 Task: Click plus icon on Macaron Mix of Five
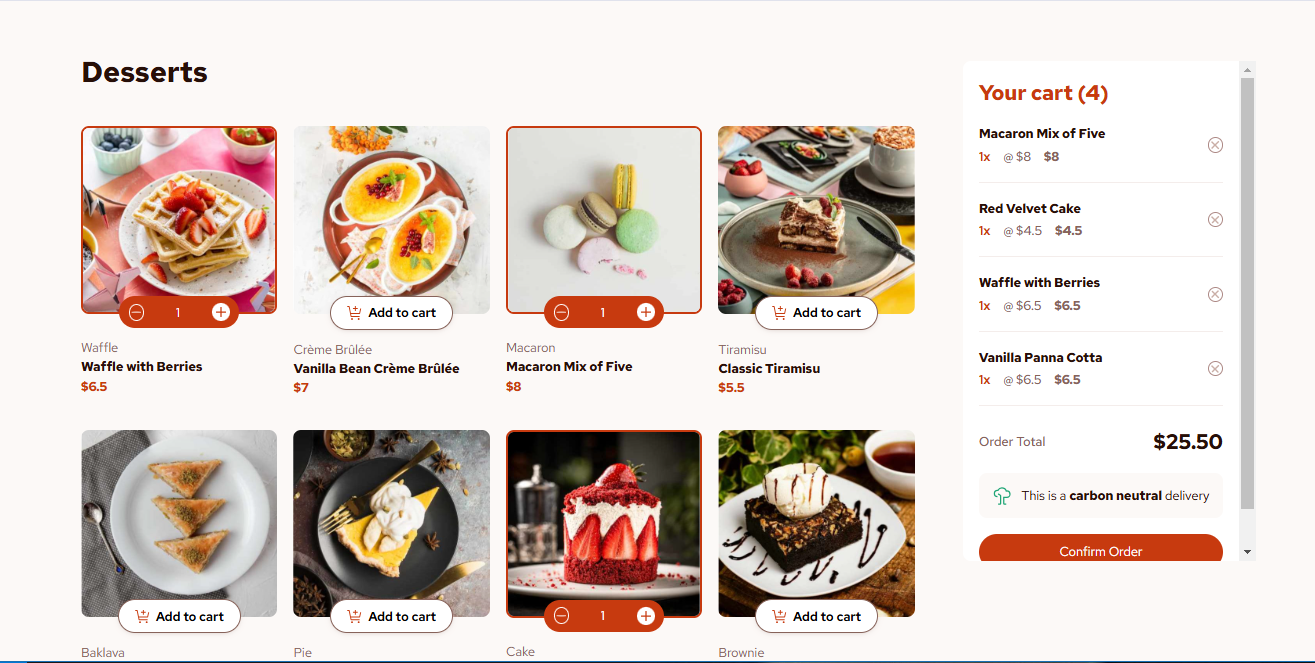click(x=646, y=313)
